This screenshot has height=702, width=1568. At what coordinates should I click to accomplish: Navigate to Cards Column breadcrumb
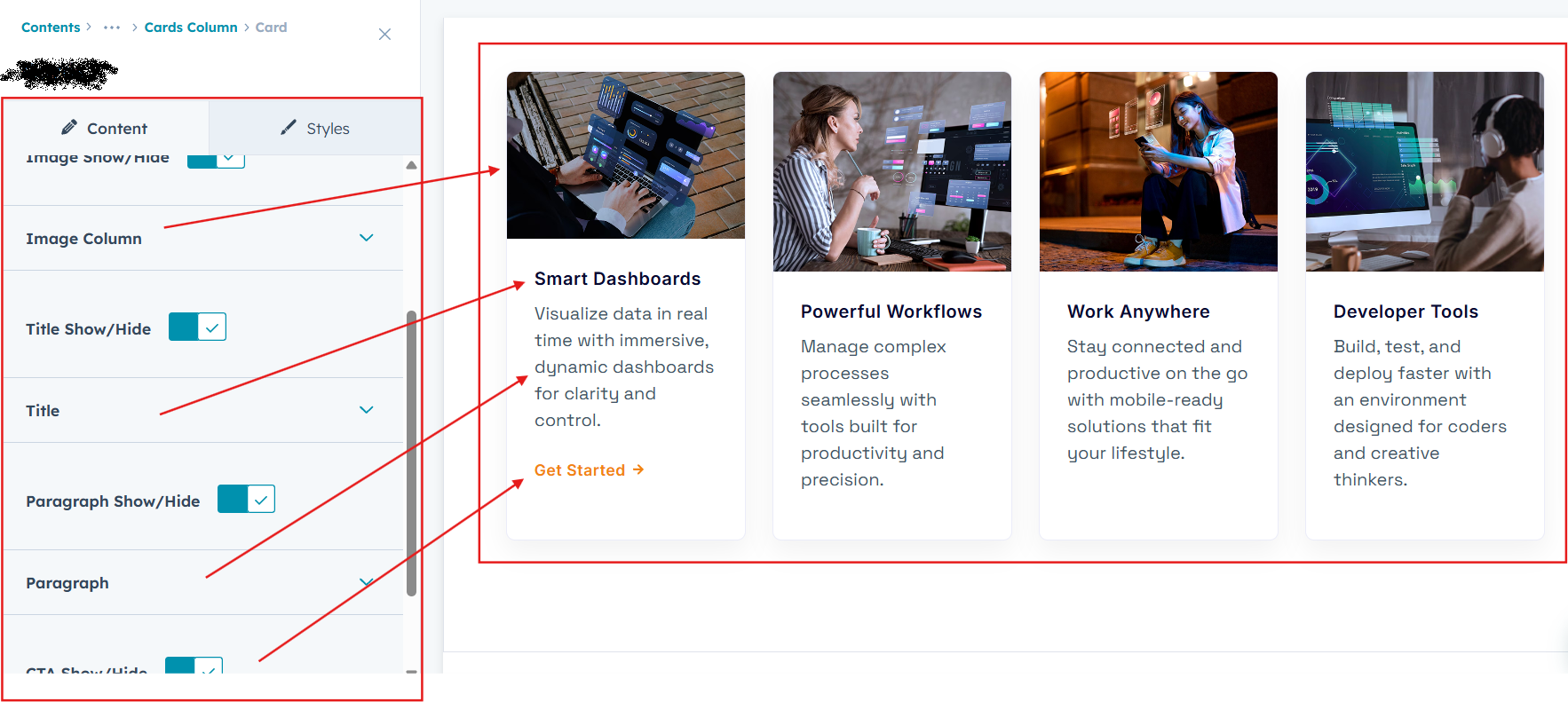[x=191, y=28]
